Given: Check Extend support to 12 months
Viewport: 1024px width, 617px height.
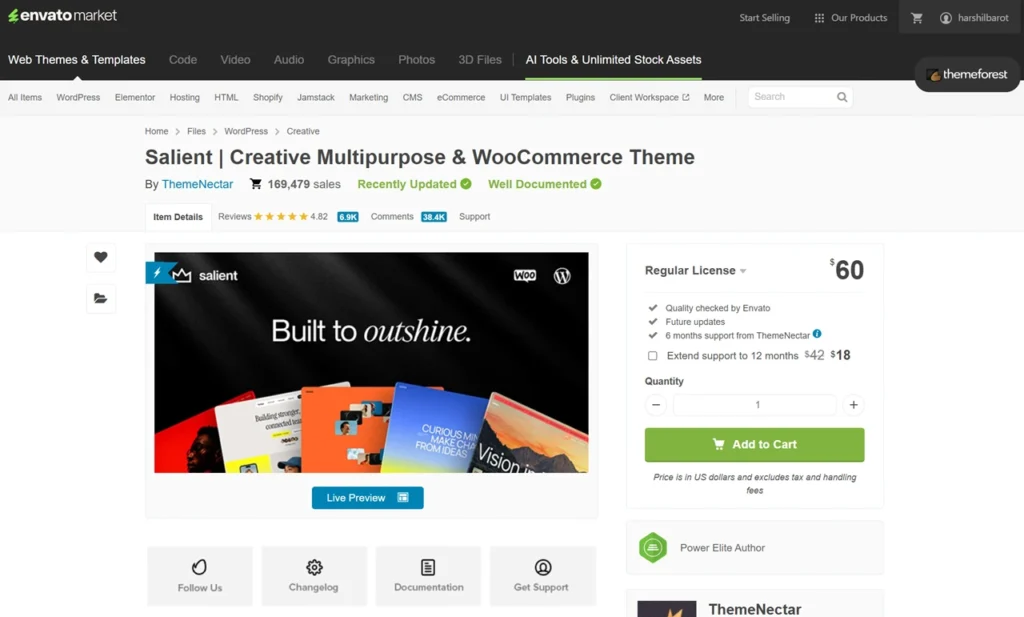Looking at the screenshot, I should (x=652, y=356).
